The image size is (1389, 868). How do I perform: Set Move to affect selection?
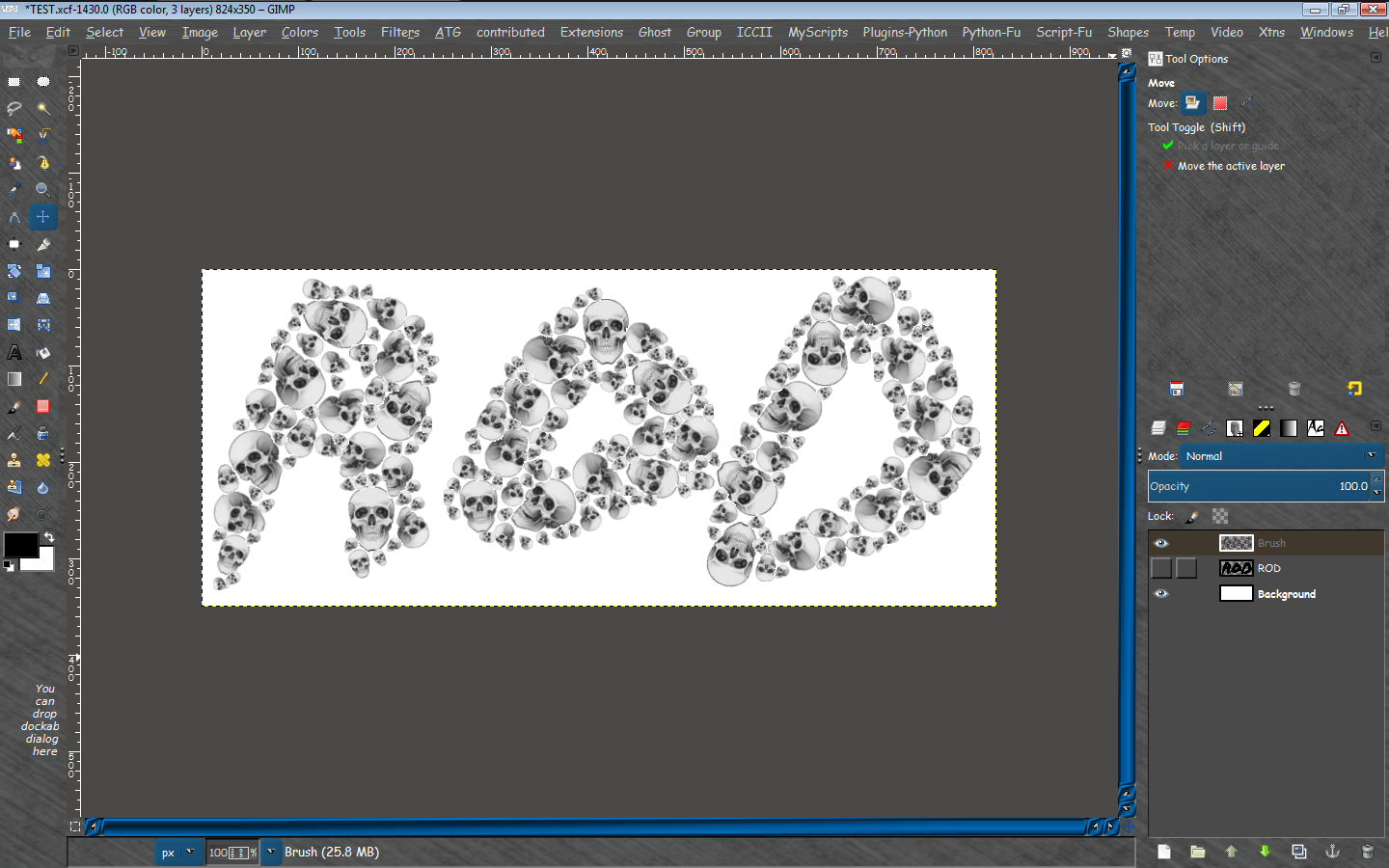(1220, 103)
